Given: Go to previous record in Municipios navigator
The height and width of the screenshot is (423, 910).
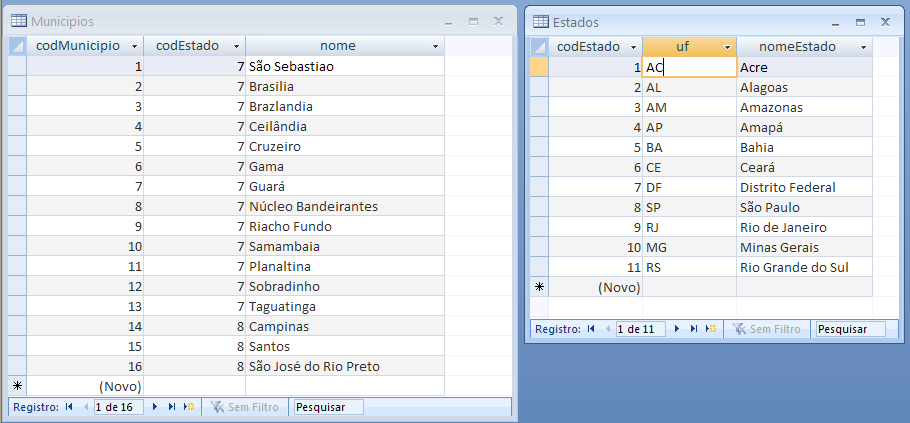Looking at the screenshot, I should tap(87, 407).
